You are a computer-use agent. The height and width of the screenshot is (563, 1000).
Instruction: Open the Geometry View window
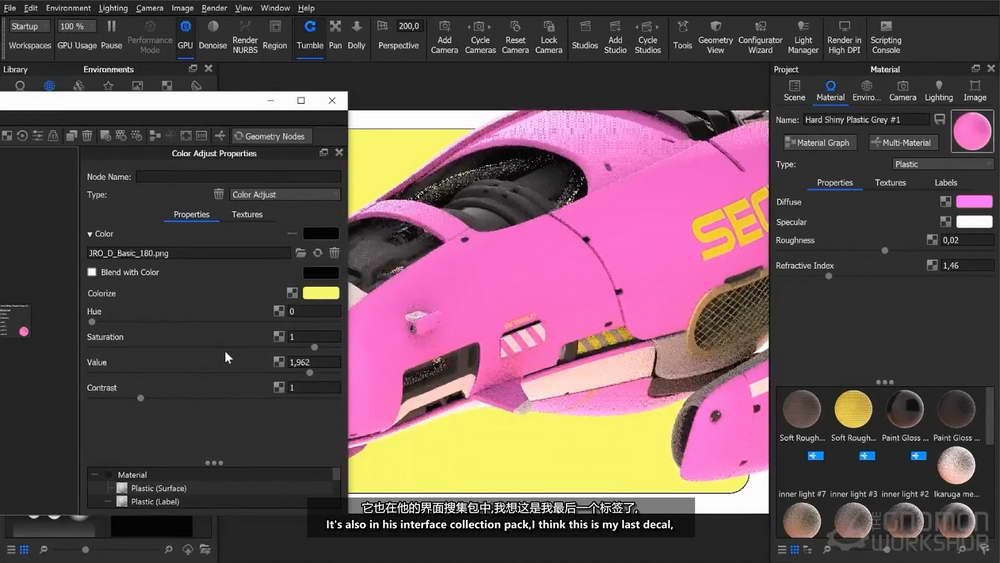coord(716,36)
